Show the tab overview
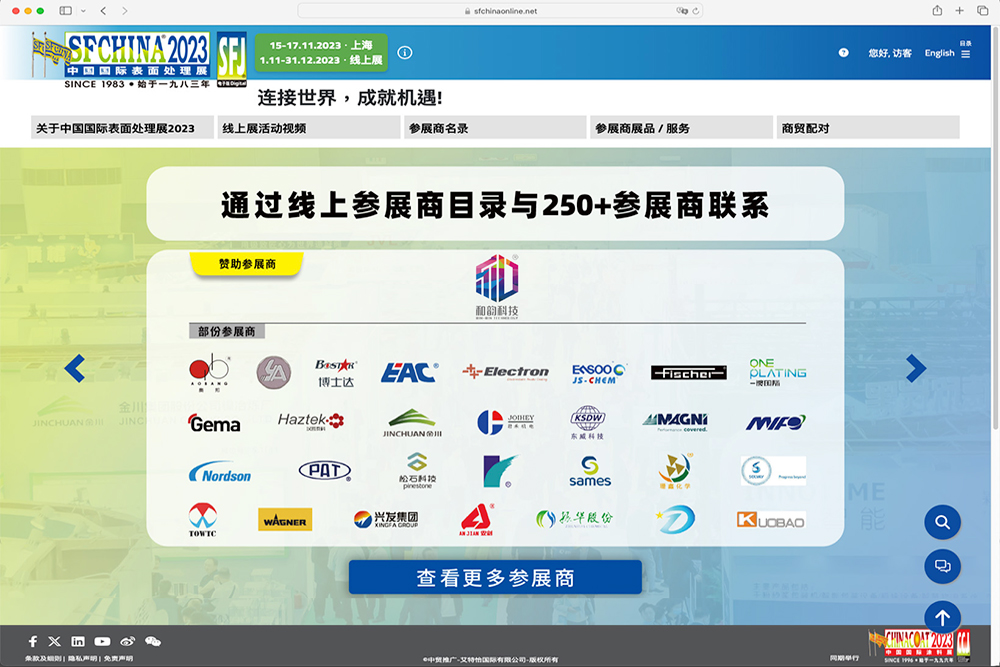The width and height of the screenshot is (1000, 667). tap(982, 11)
